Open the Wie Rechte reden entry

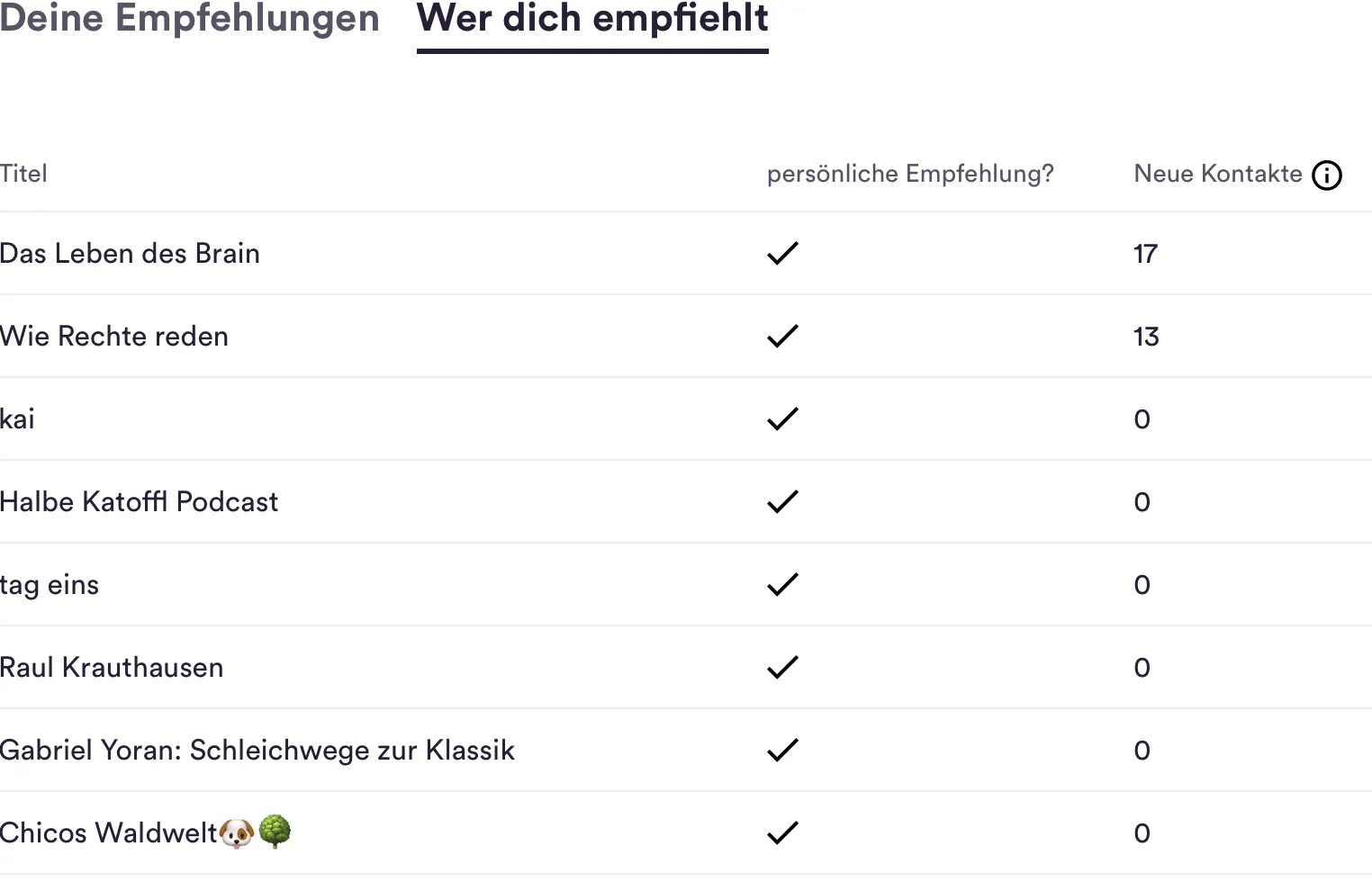coord(114,337)
